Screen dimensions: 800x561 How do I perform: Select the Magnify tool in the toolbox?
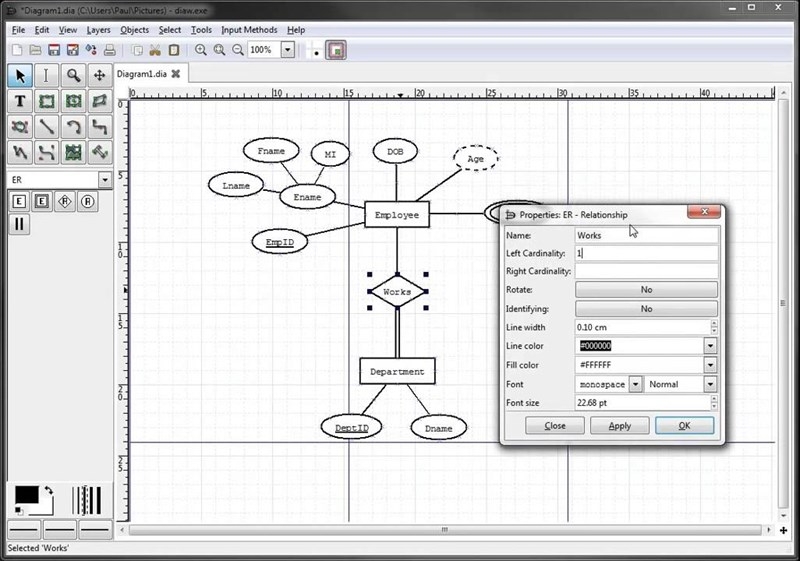[73, 76]
